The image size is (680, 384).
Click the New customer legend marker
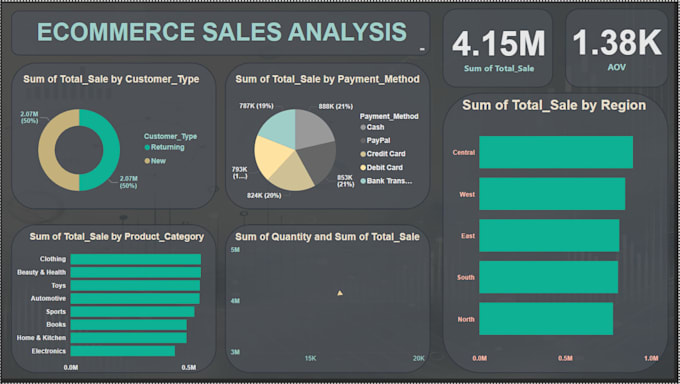(x=147, y=161)
